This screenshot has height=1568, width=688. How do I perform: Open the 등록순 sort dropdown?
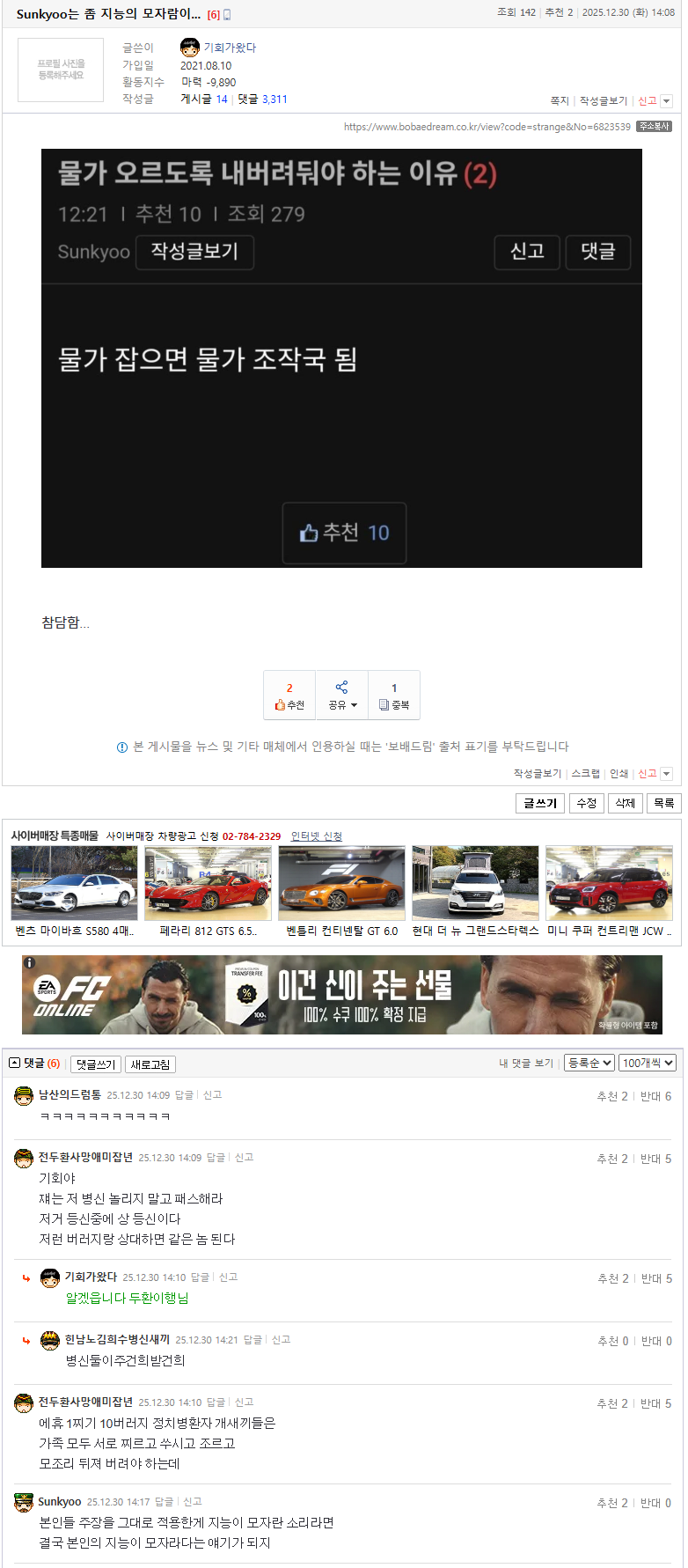[x=589, y=1064]
